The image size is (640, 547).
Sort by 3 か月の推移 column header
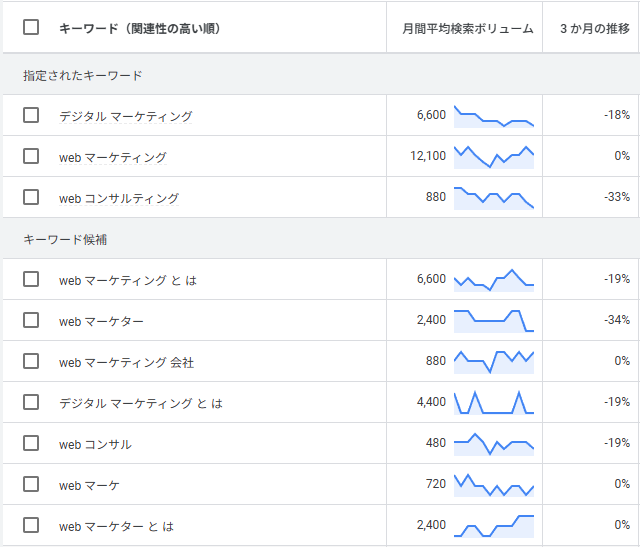(595, 29)
